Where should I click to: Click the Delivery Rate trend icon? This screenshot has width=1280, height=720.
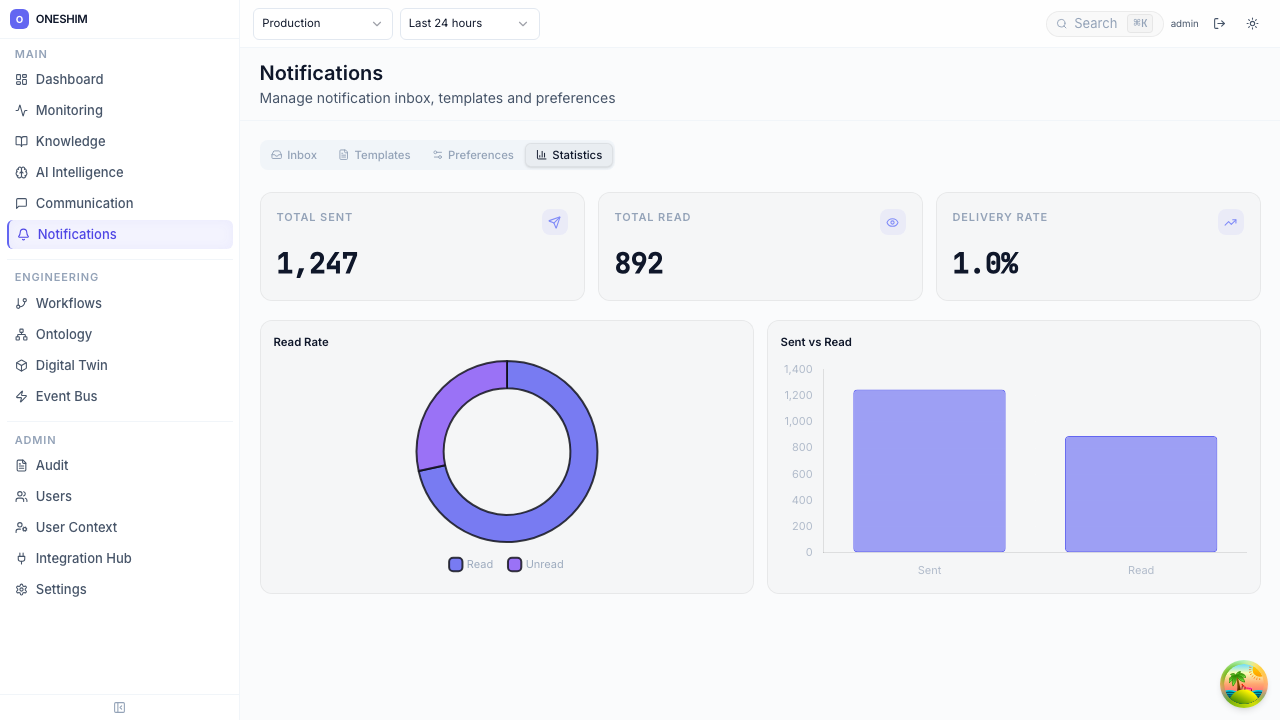(x=1230, y=223)
